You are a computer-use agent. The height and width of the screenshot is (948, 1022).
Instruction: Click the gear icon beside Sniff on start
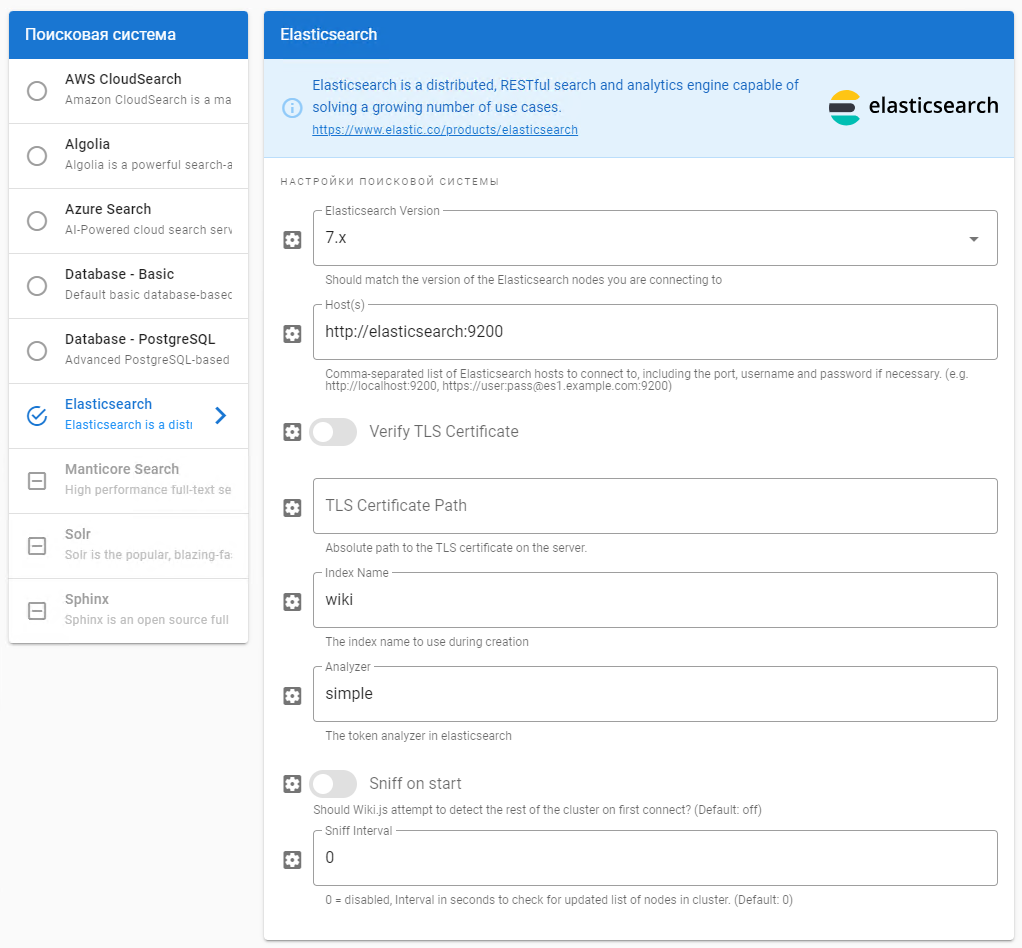[292, 784]
